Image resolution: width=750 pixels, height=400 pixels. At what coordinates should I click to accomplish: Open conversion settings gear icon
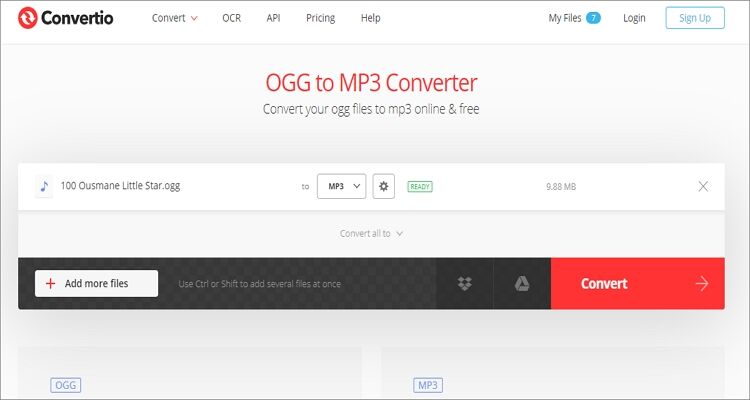(x=384, y=186)
